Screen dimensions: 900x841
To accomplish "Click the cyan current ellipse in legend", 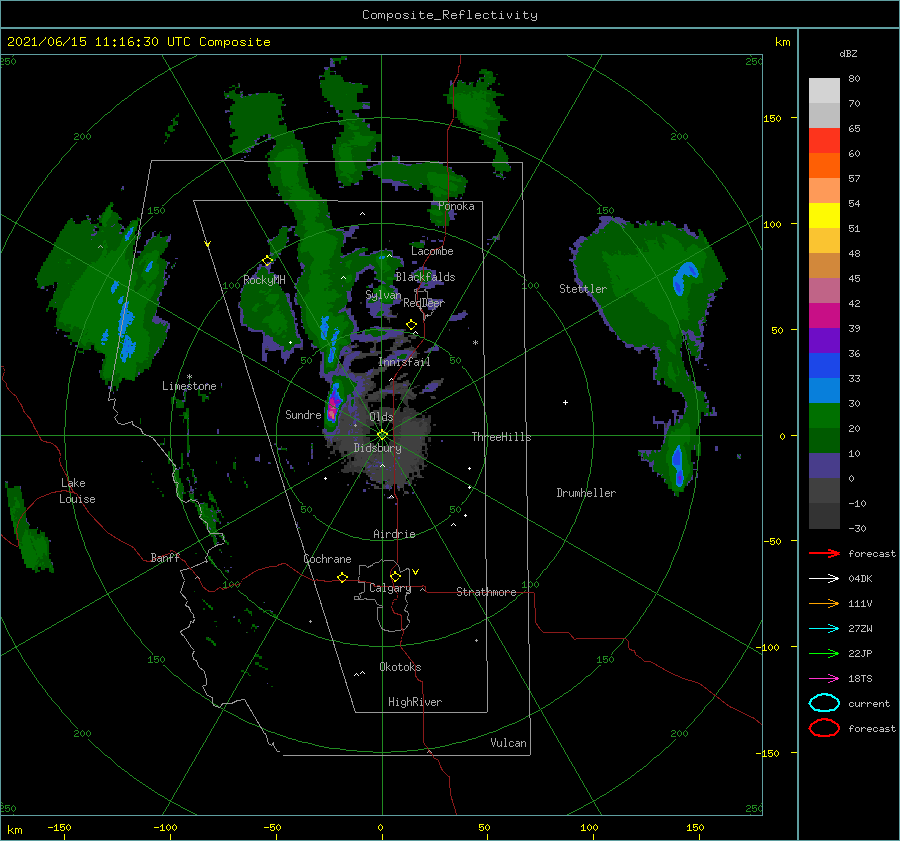I will pos(824,703).
